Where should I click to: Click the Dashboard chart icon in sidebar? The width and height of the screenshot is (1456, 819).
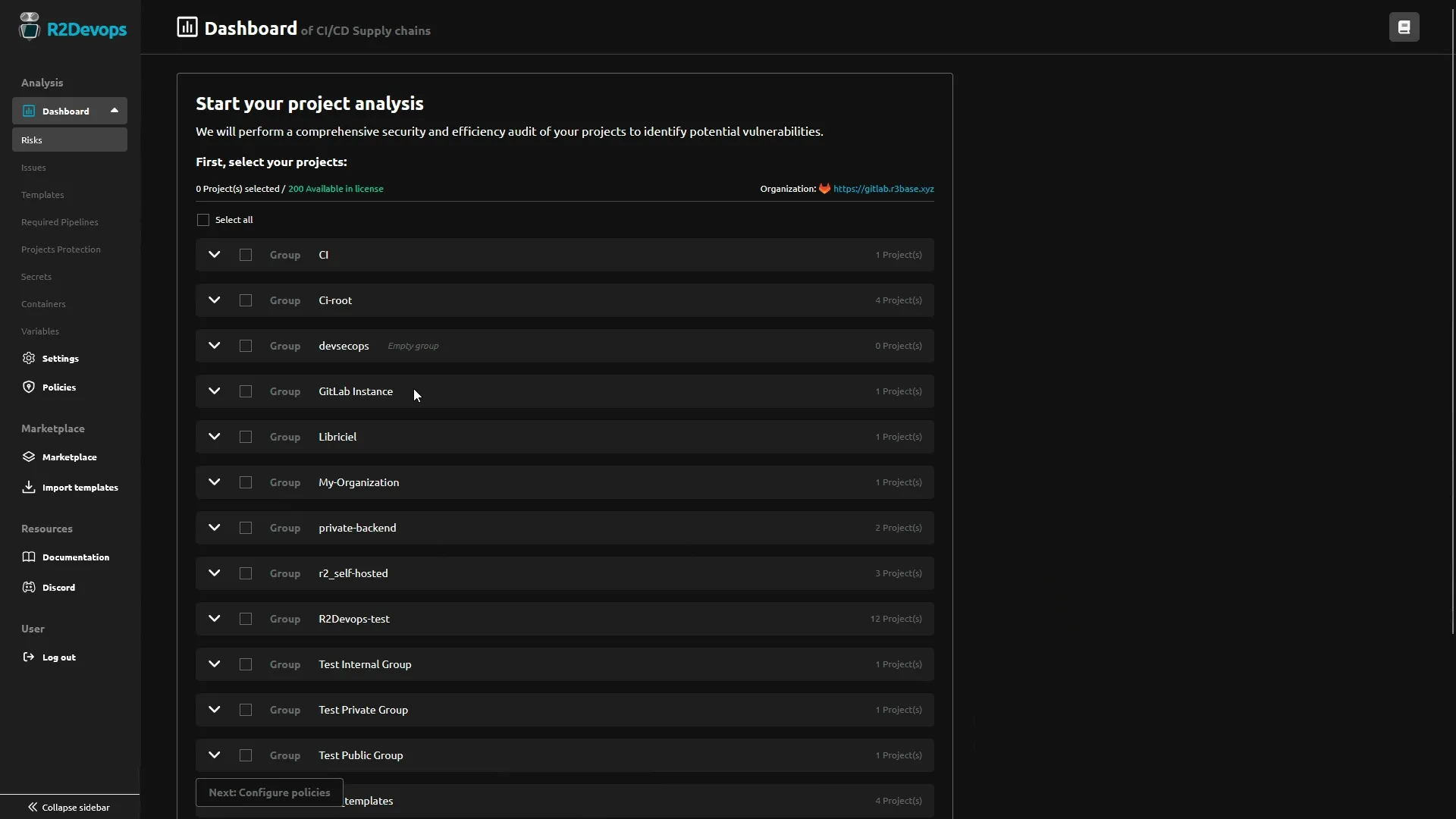point(29,111)
